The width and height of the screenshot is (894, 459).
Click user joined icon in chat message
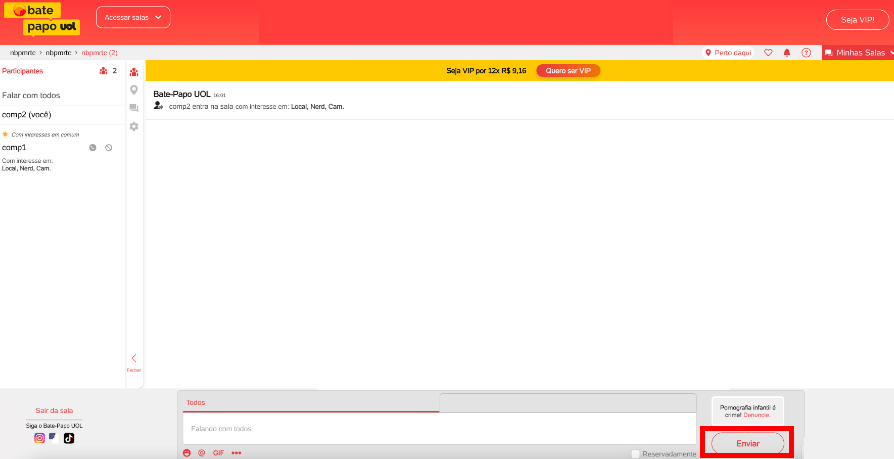tap(159, 105)
